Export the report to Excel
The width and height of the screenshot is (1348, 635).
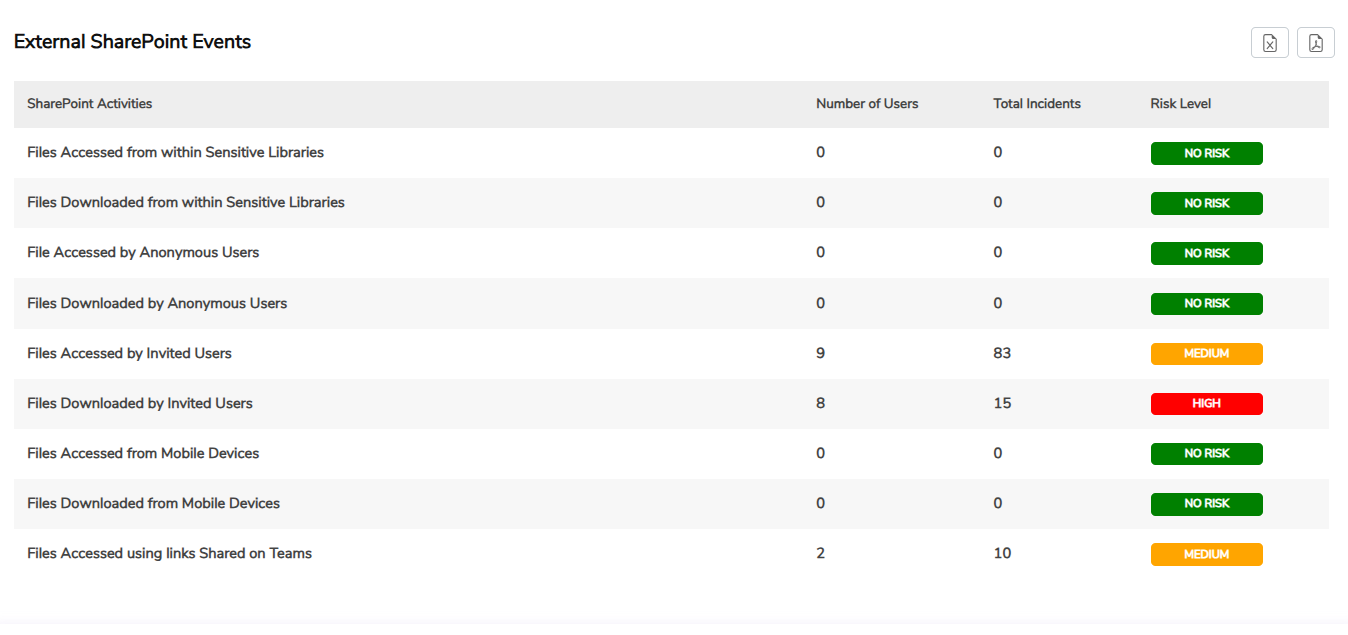pyautogui.click(x=1269, y=43)
